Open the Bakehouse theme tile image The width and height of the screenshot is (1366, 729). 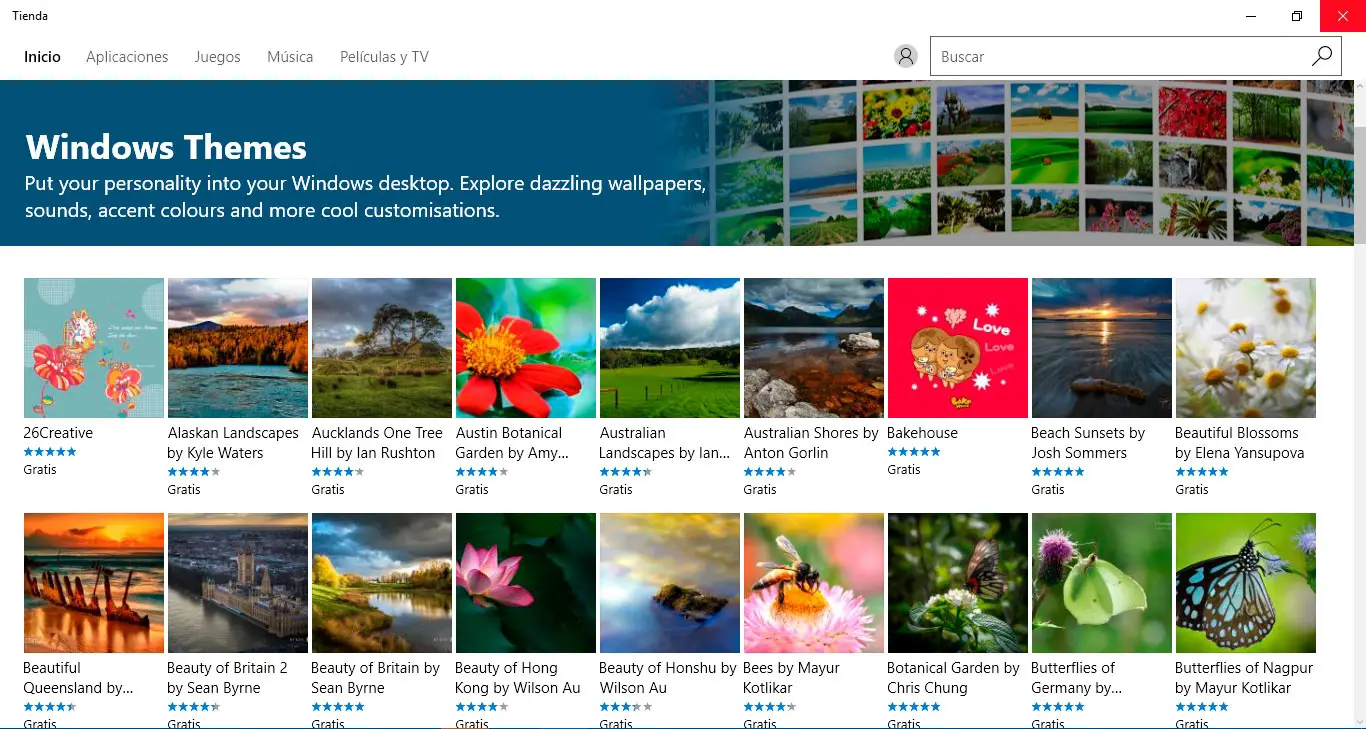(x=957, y=348)
